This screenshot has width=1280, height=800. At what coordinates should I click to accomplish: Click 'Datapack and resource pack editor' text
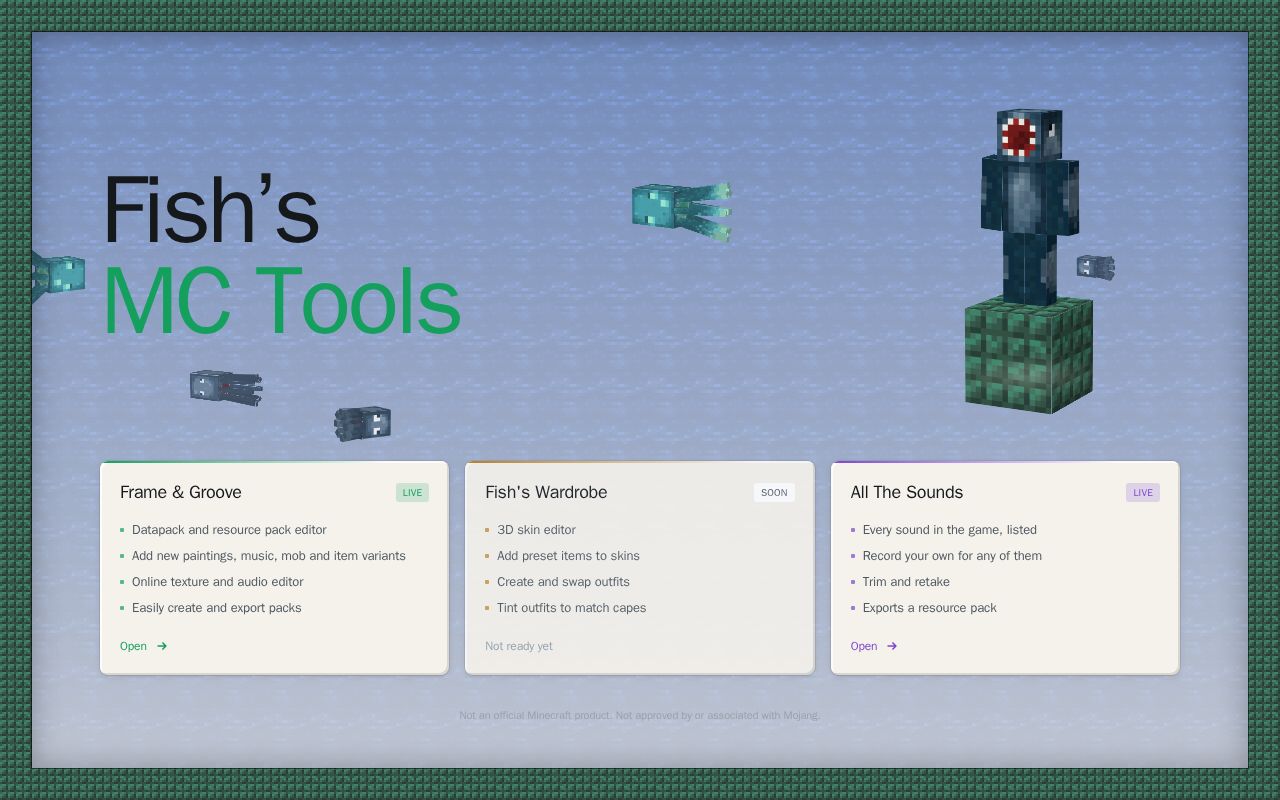point(229,530)
